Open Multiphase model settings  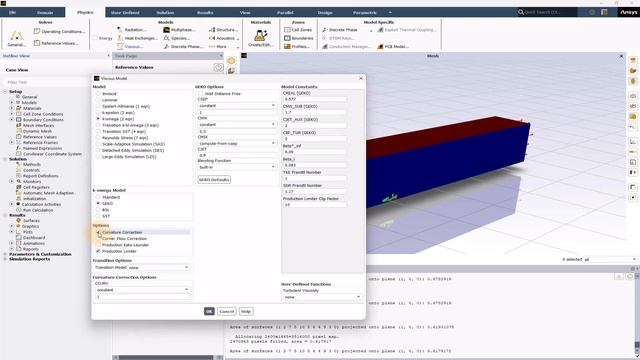tap(179, 30)
